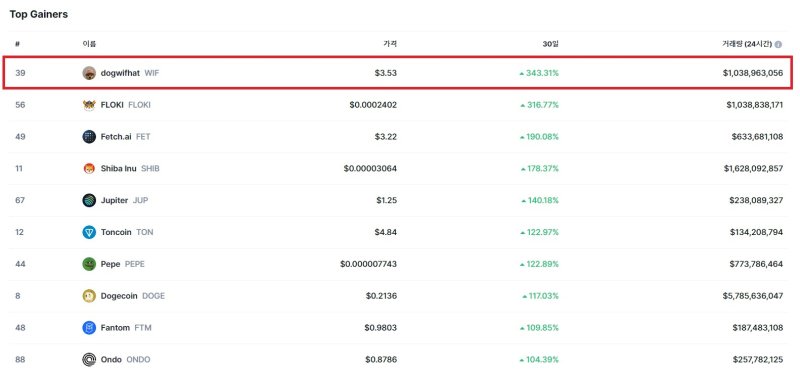Click the FLOKI coin logo icon
The height and width of the screenshot is (375, 800).
coord(89,105)
